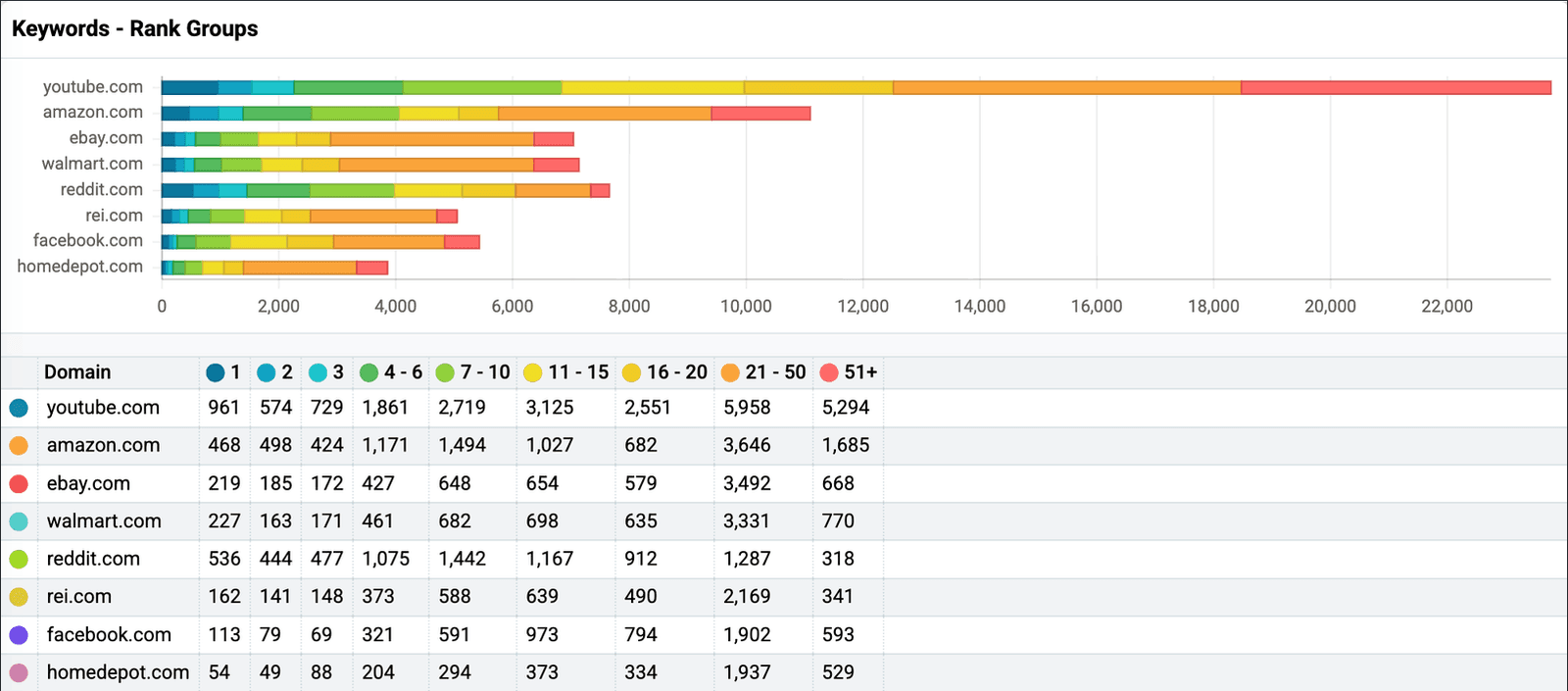1568x691 pixels.
Task: Click rei.com label on chart axis
Action: pyautogui.click(x=114, y=216)
